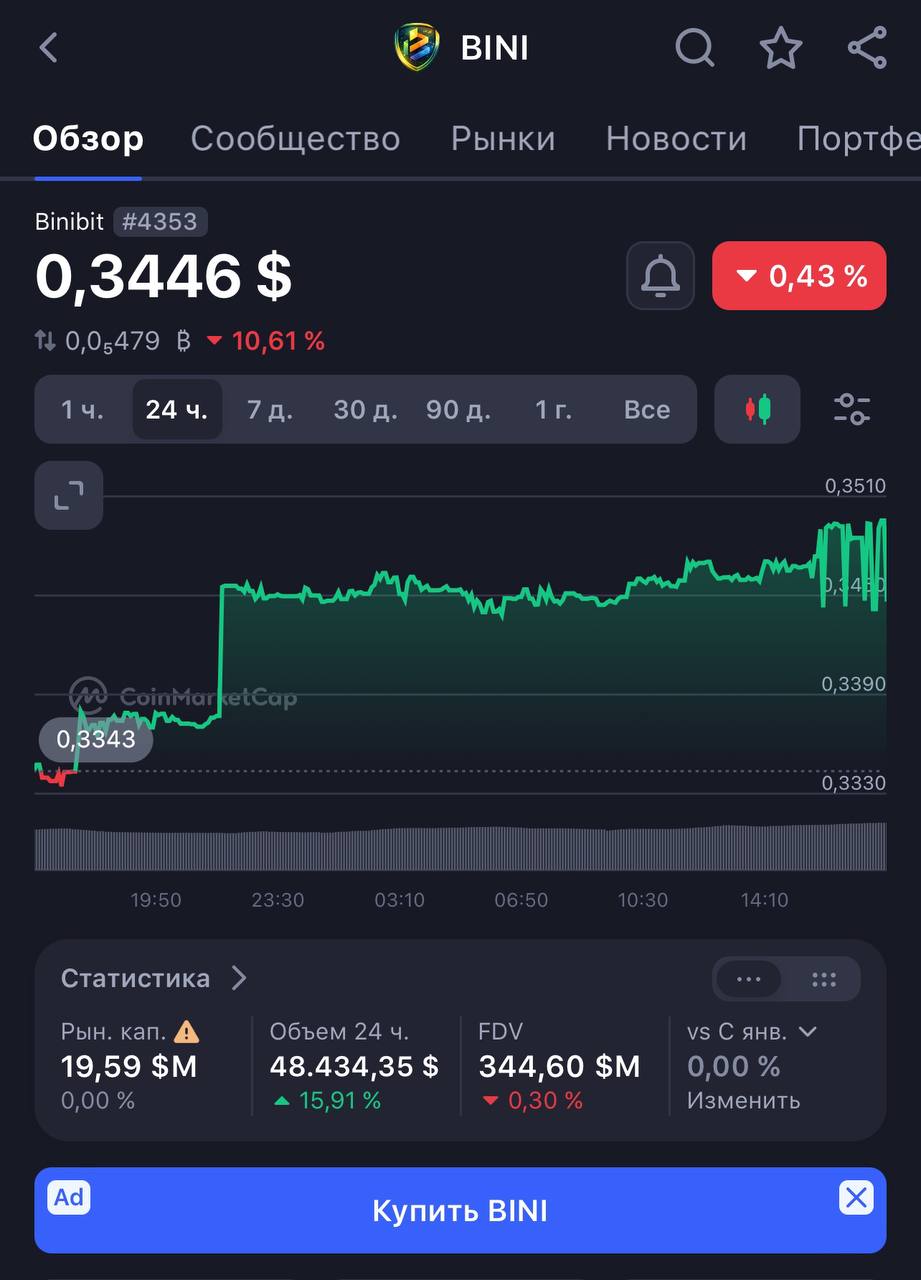The width and height of the screenshot is (921, 1280).
Task: Select the 7 д. time range
Action: coord(269,409)
